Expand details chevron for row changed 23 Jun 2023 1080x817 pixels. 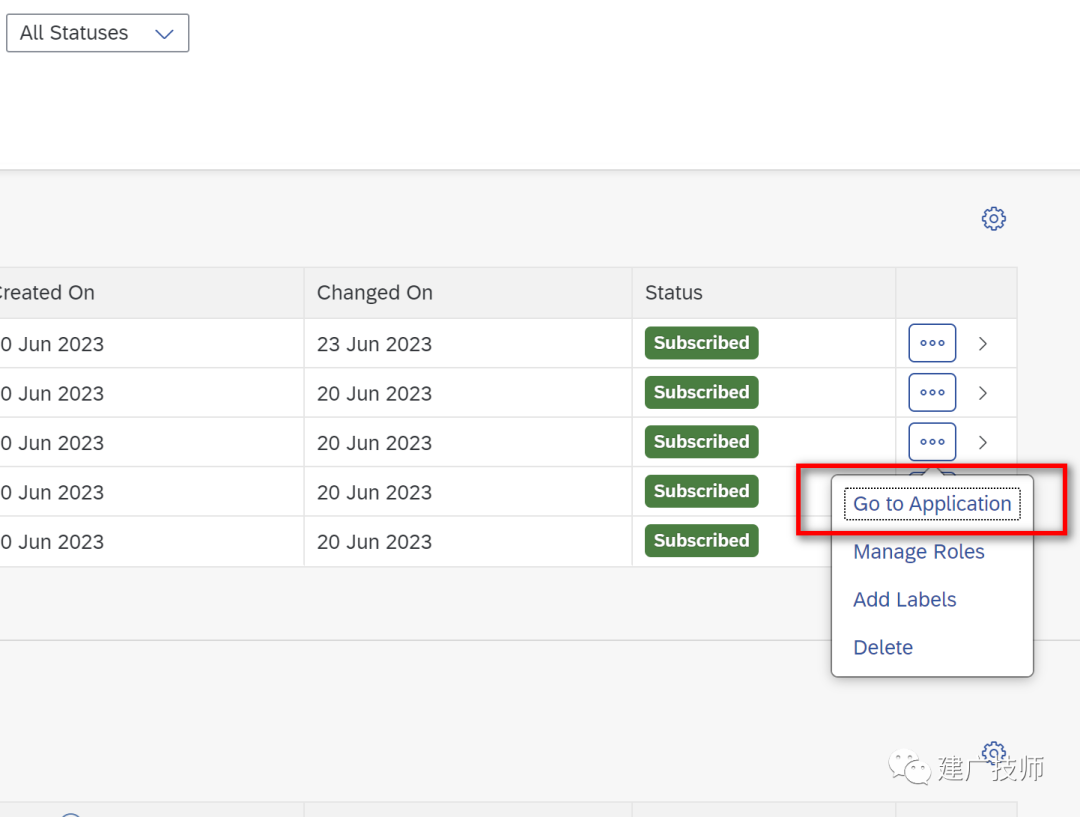[x=983, y=344]
